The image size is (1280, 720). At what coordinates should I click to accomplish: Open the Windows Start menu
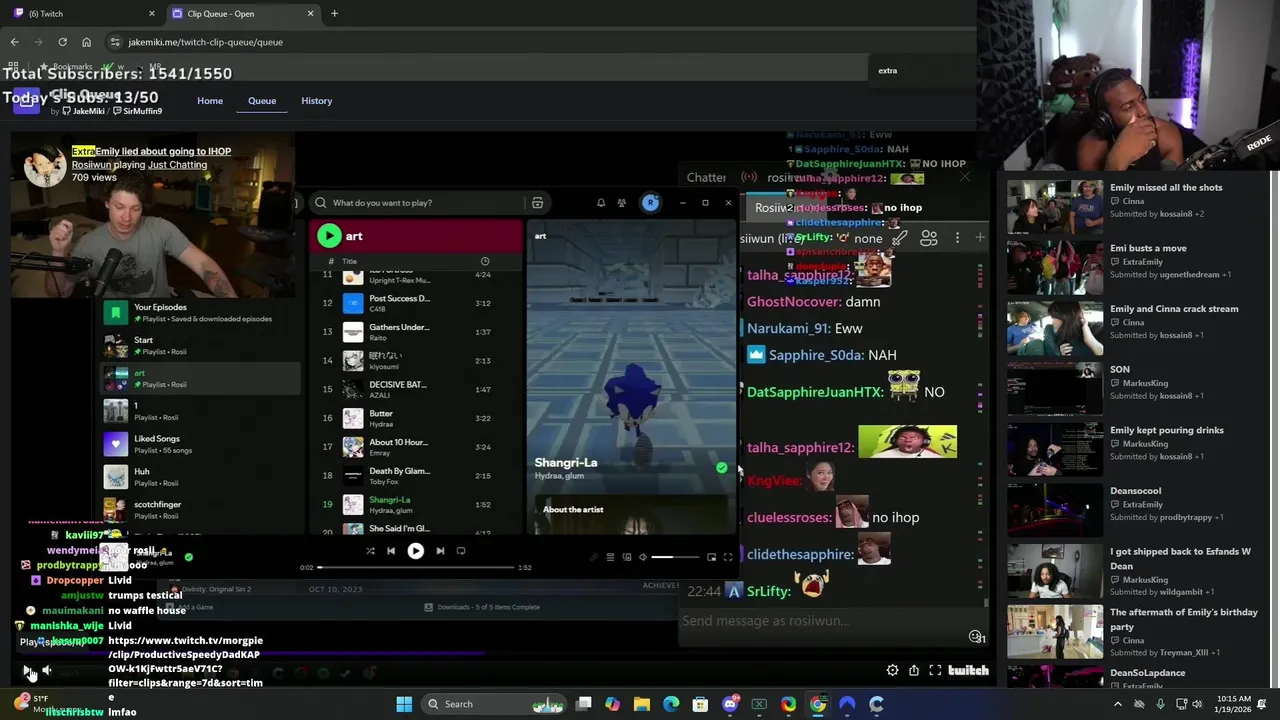point(404,704)
